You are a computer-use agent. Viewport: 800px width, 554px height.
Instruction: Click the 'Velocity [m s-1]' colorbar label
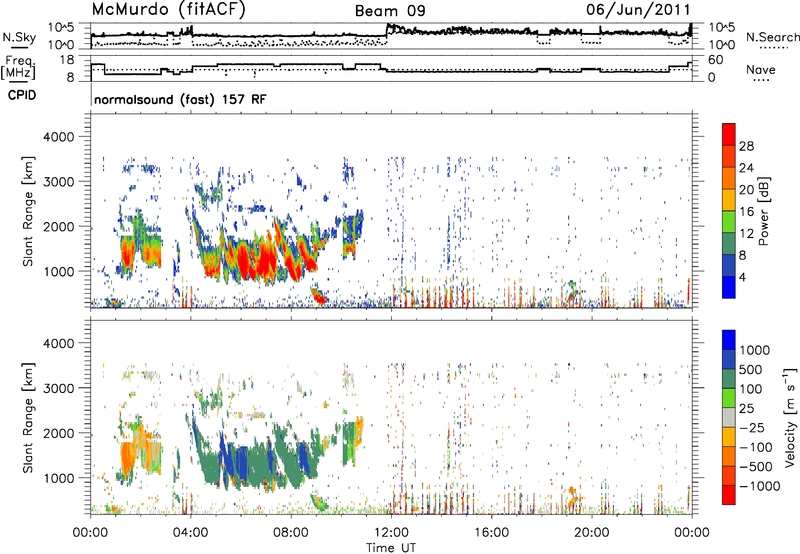(x=790, y=417)
